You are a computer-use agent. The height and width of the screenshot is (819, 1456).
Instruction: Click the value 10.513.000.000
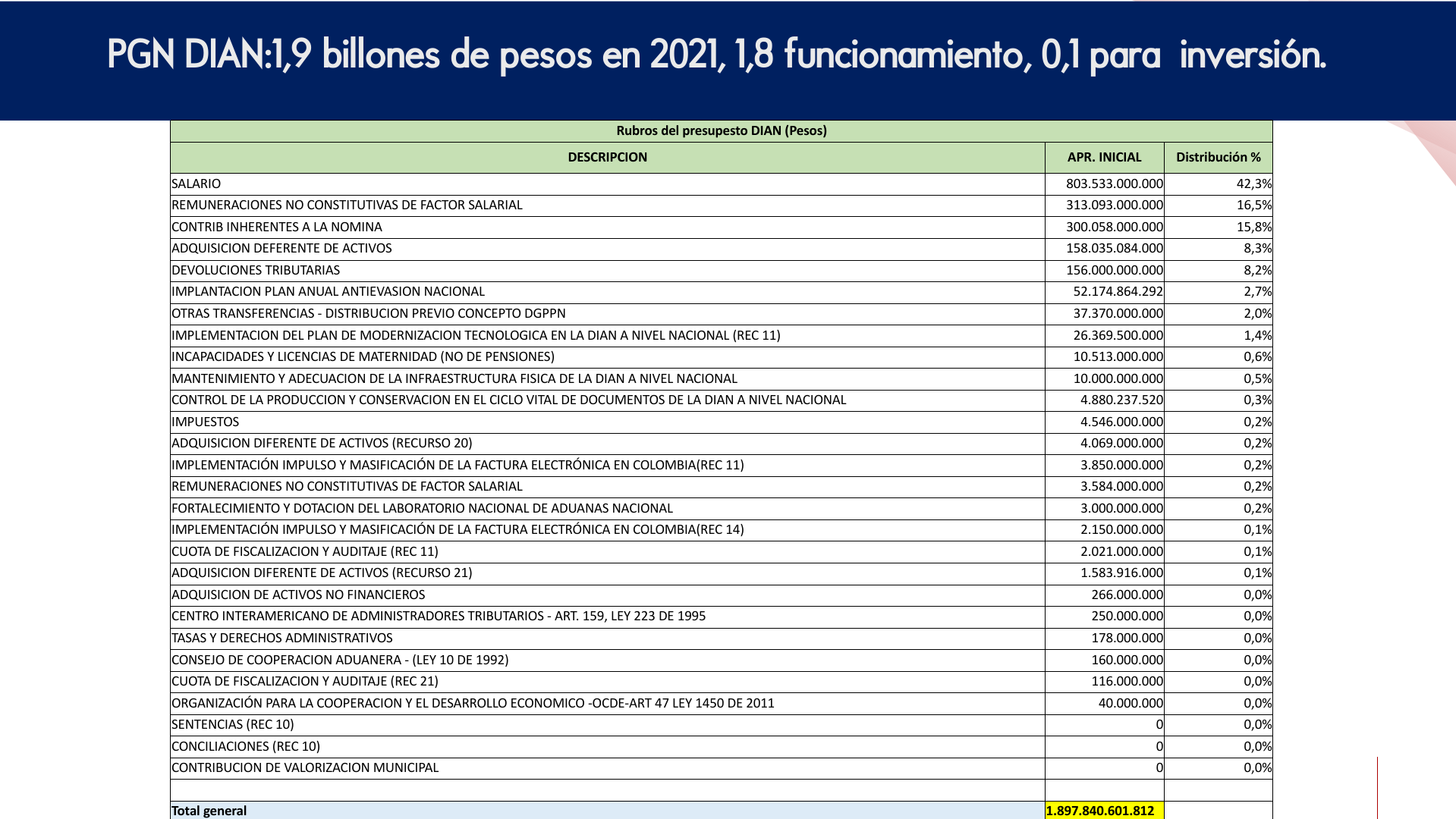[x=1118, y=356]
